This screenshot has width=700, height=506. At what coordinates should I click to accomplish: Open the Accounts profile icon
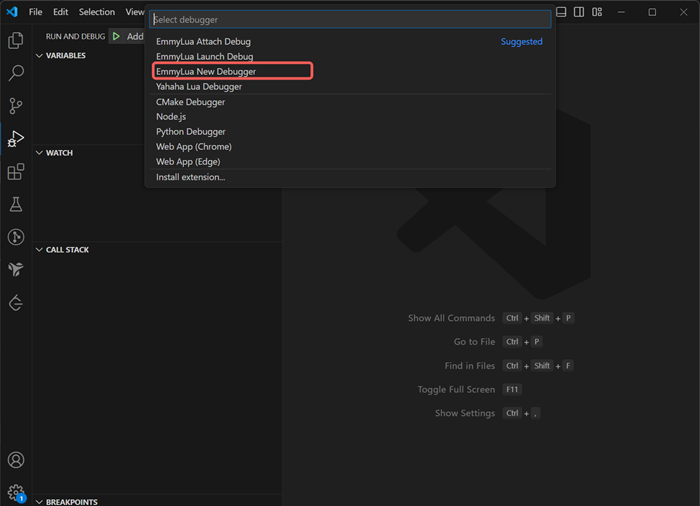tap(16, 460)
